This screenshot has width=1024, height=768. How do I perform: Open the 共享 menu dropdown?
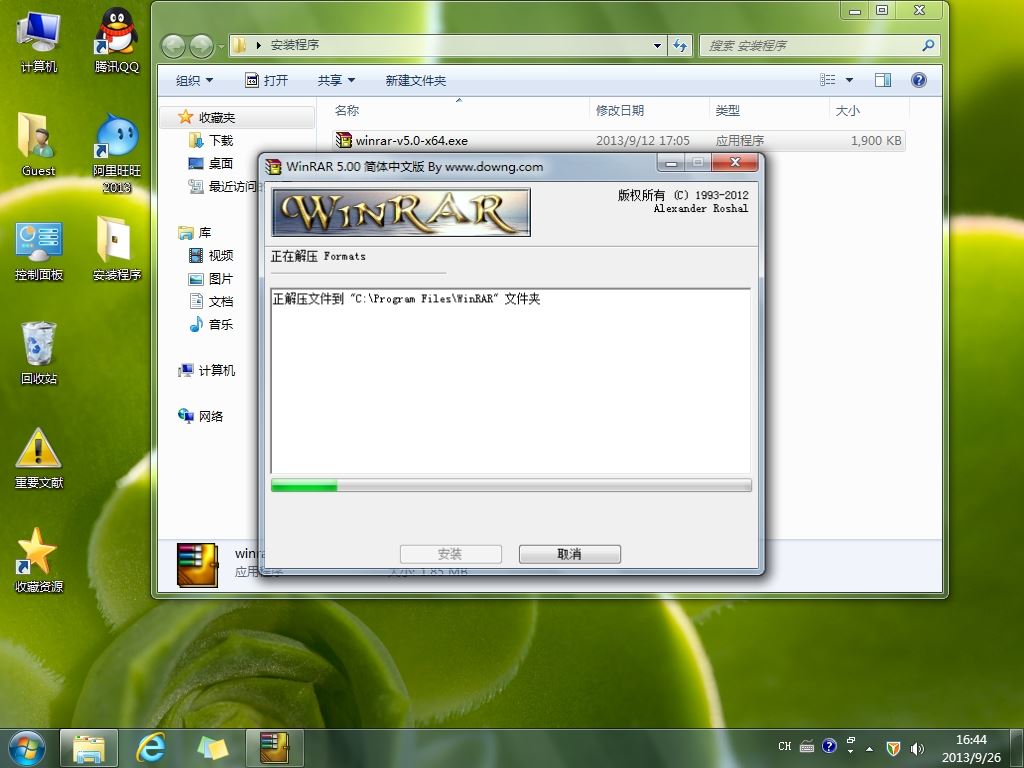pyautogui.click(x=336, y=80)
